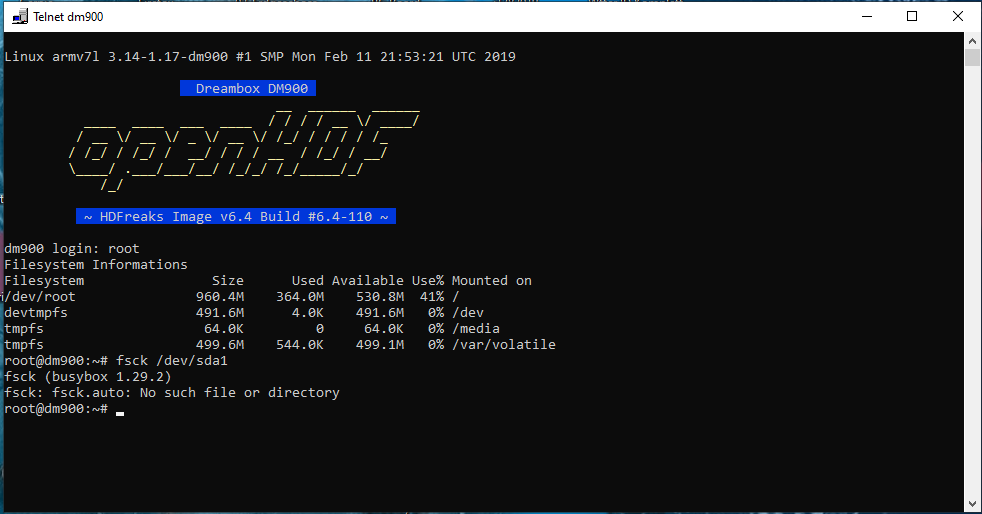Click the '/var/volatile' mount point
Screen dimensions: 982x514
(504, 345)
